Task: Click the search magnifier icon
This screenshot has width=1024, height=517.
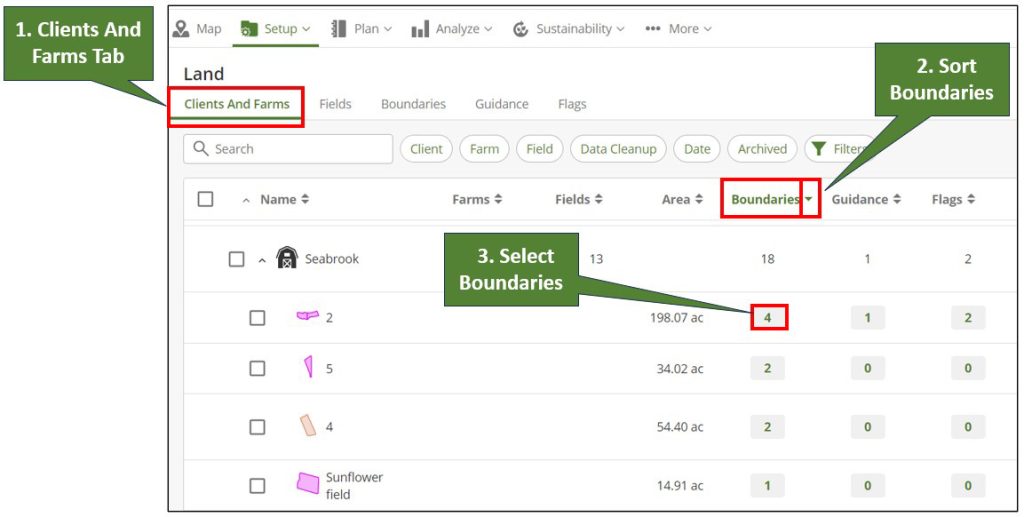Action: 201,148
